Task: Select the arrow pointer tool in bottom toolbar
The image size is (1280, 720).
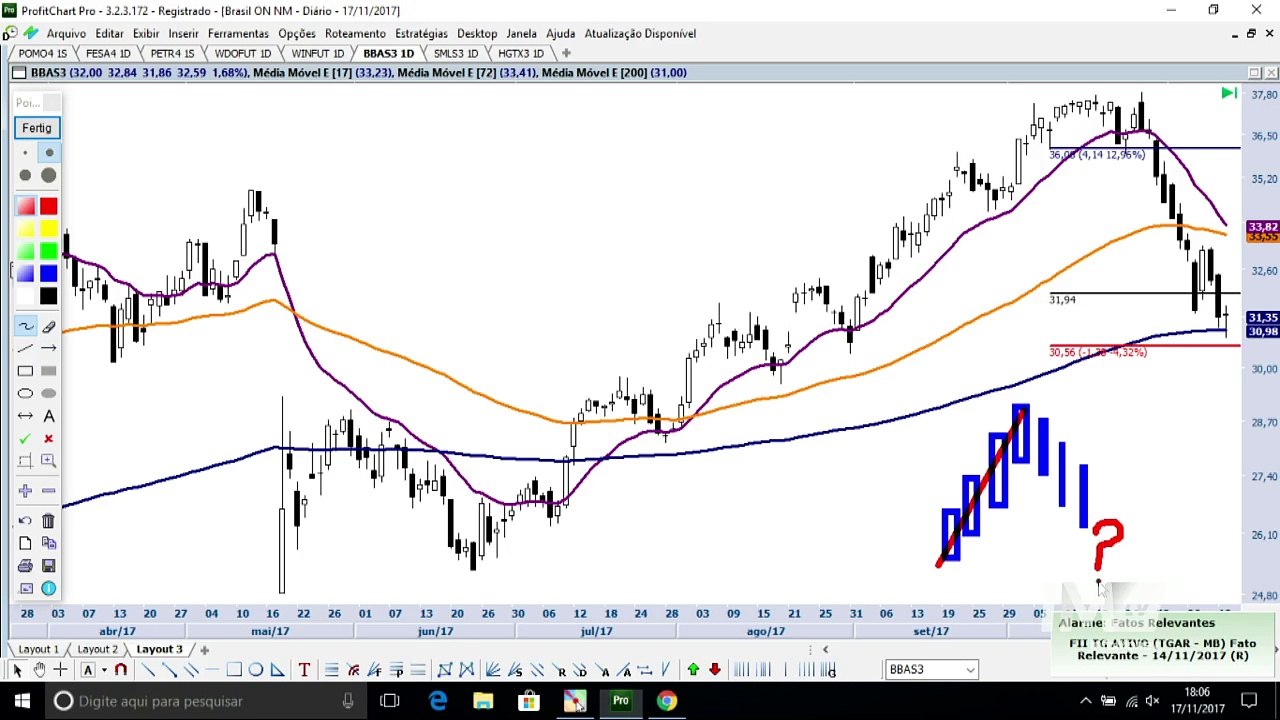Action: coord(17,670)
